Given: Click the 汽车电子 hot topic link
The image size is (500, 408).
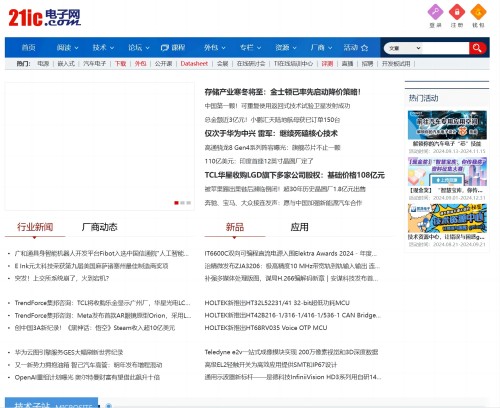Looking at the screenshot, I should pos(94,63).
